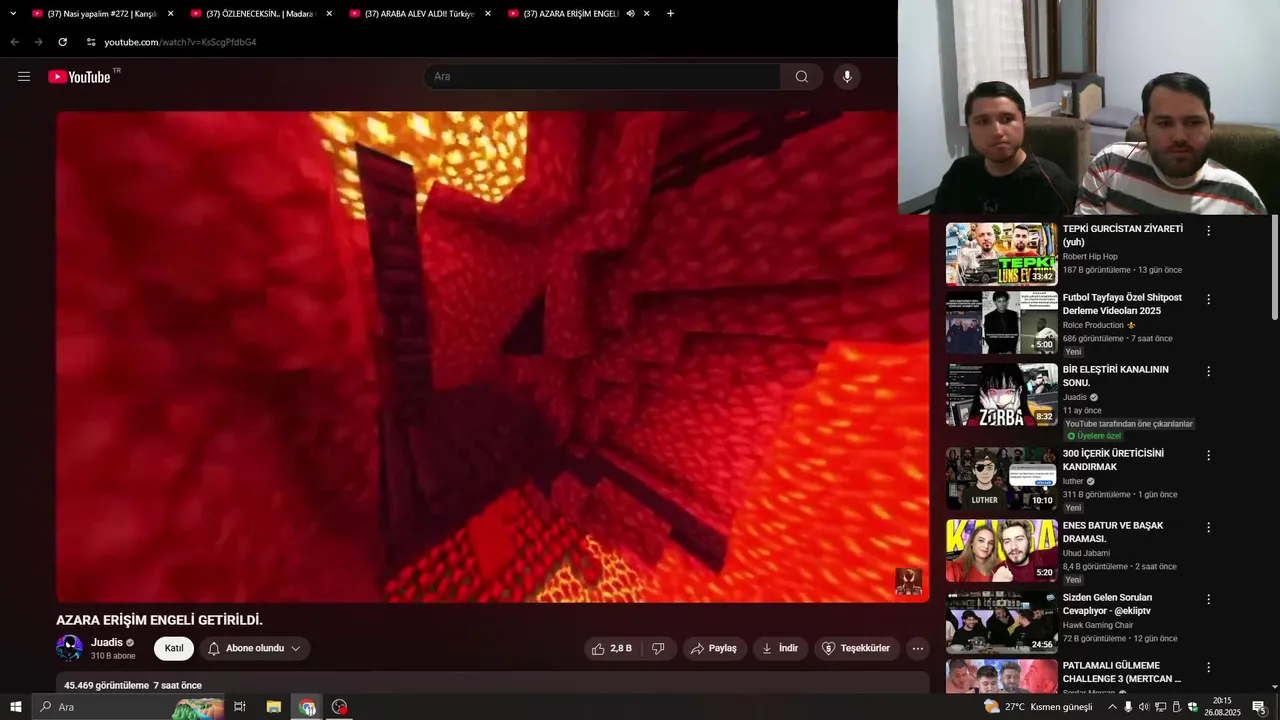Open options menu for PATLAMALI GÜLMEME video

[1208, 667]
